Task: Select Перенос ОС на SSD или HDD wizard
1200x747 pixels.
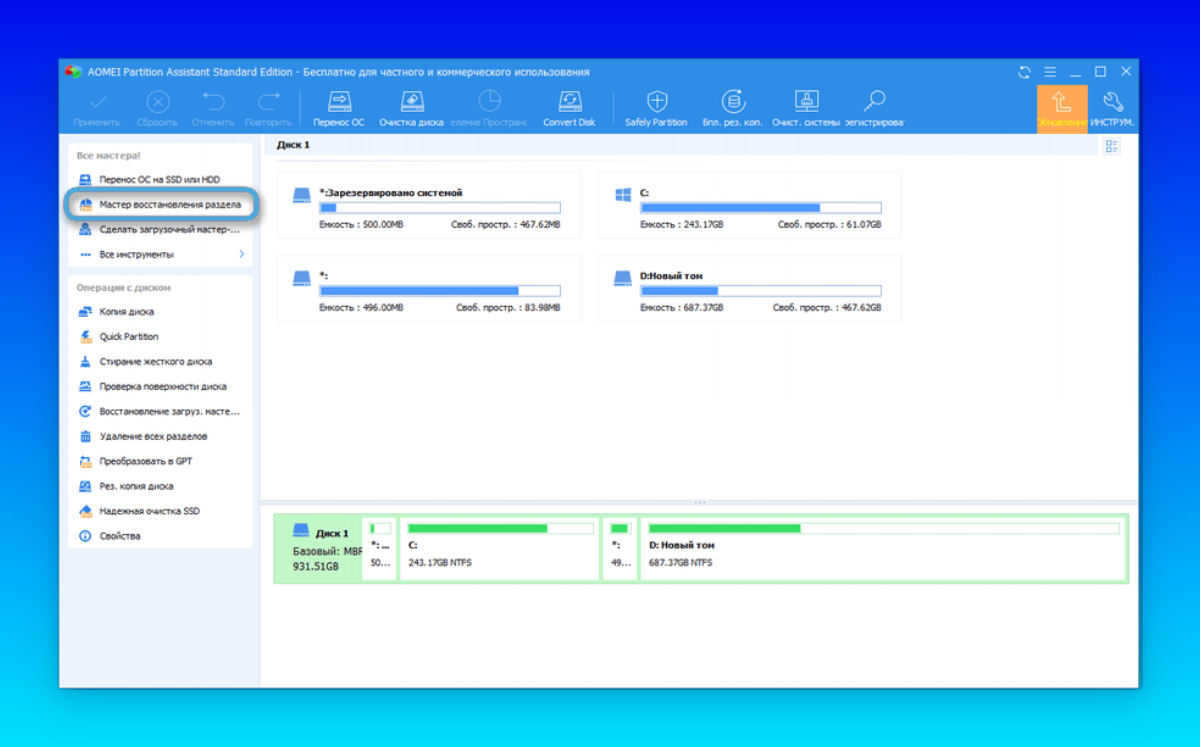Action: point(160,179)
